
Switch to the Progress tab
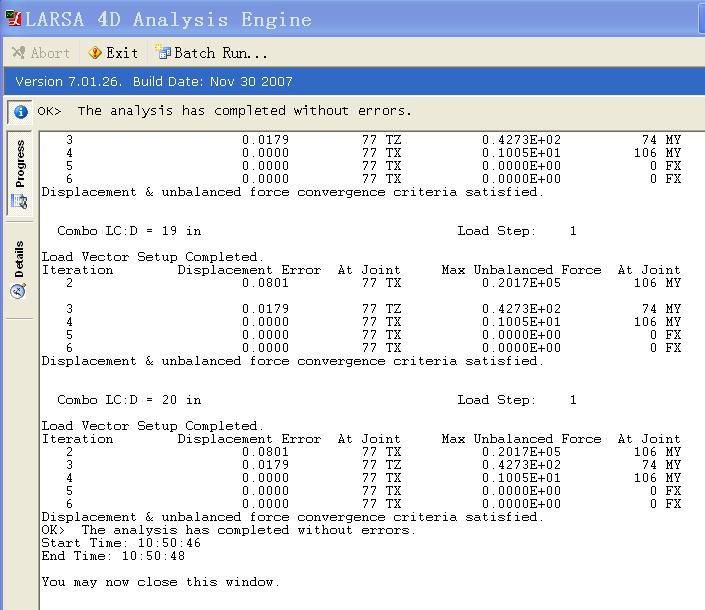click(x=20, y=174)
